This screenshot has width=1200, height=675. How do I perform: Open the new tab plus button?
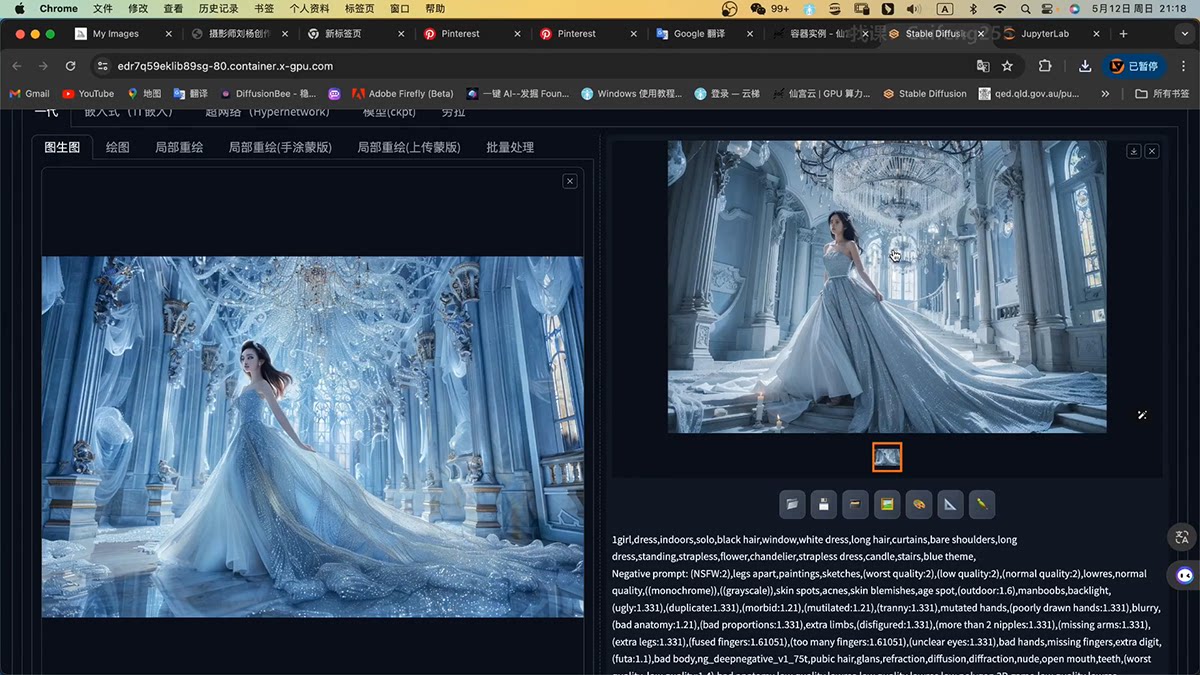[x=1123, y=33]
